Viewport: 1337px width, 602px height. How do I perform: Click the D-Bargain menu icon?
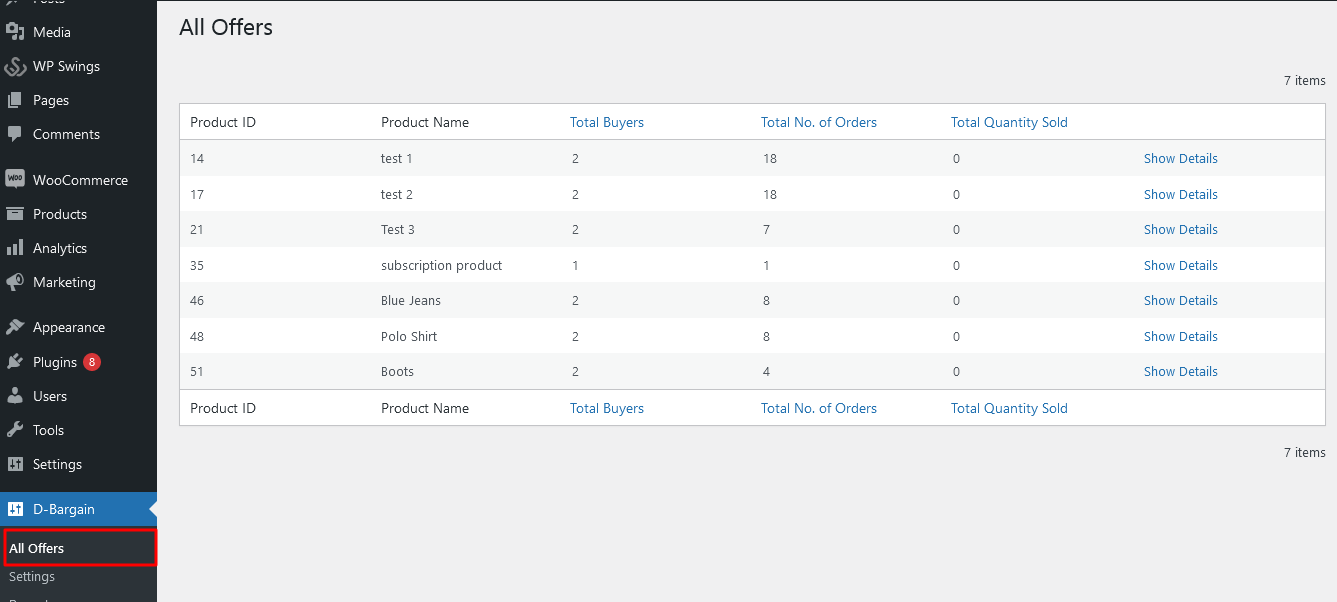[x=17, y=509]
